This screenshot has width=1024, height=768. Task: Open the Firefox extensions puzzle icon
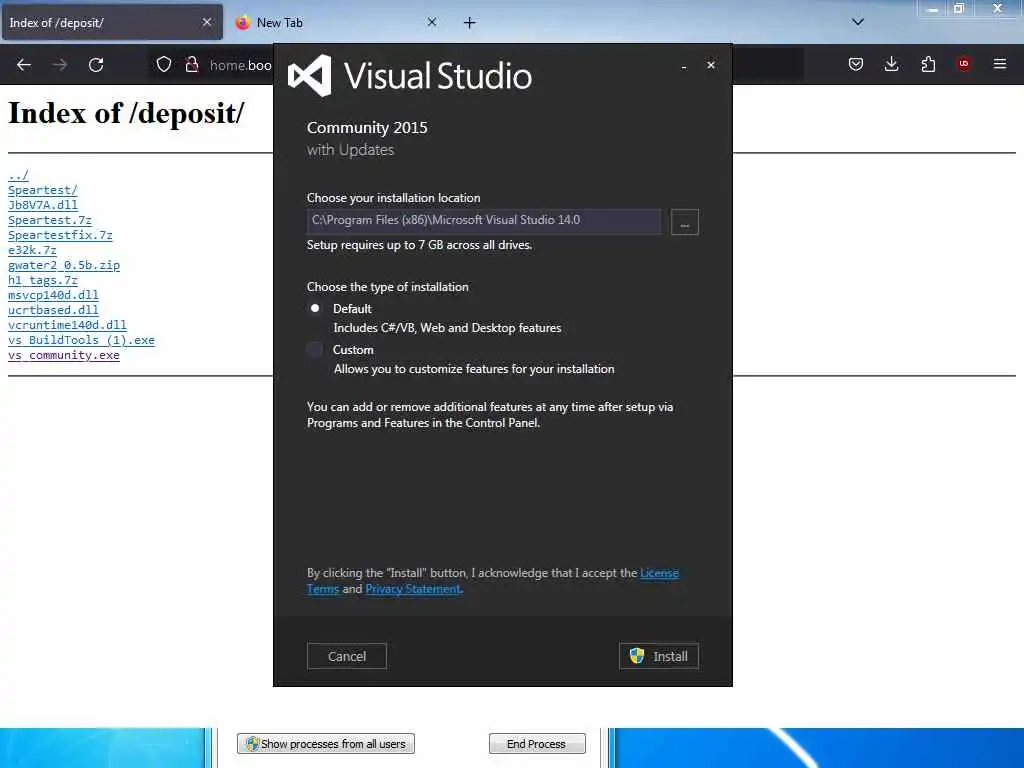928,64
